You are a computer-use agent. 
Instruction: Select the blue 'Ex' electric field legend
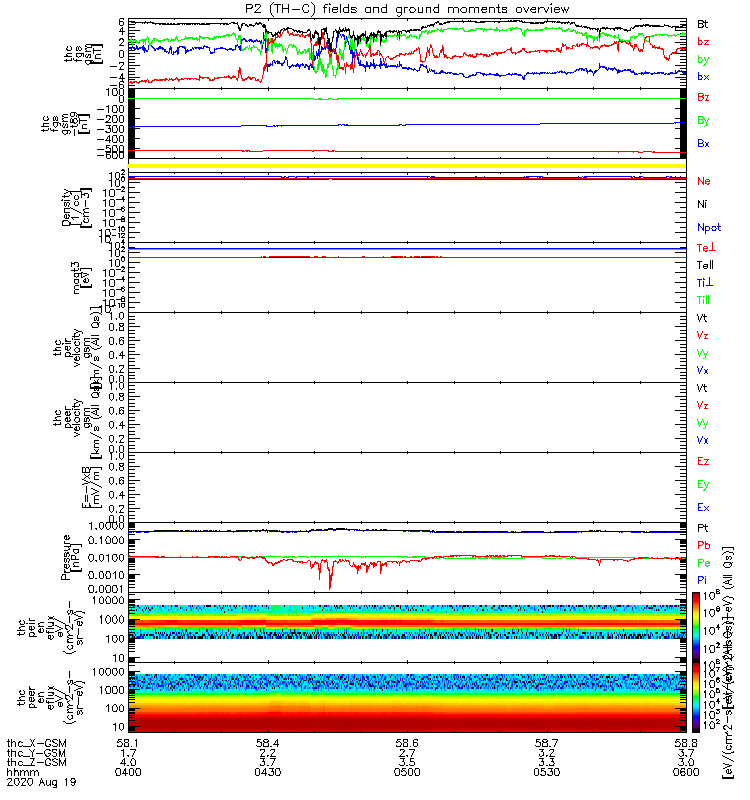703,508
